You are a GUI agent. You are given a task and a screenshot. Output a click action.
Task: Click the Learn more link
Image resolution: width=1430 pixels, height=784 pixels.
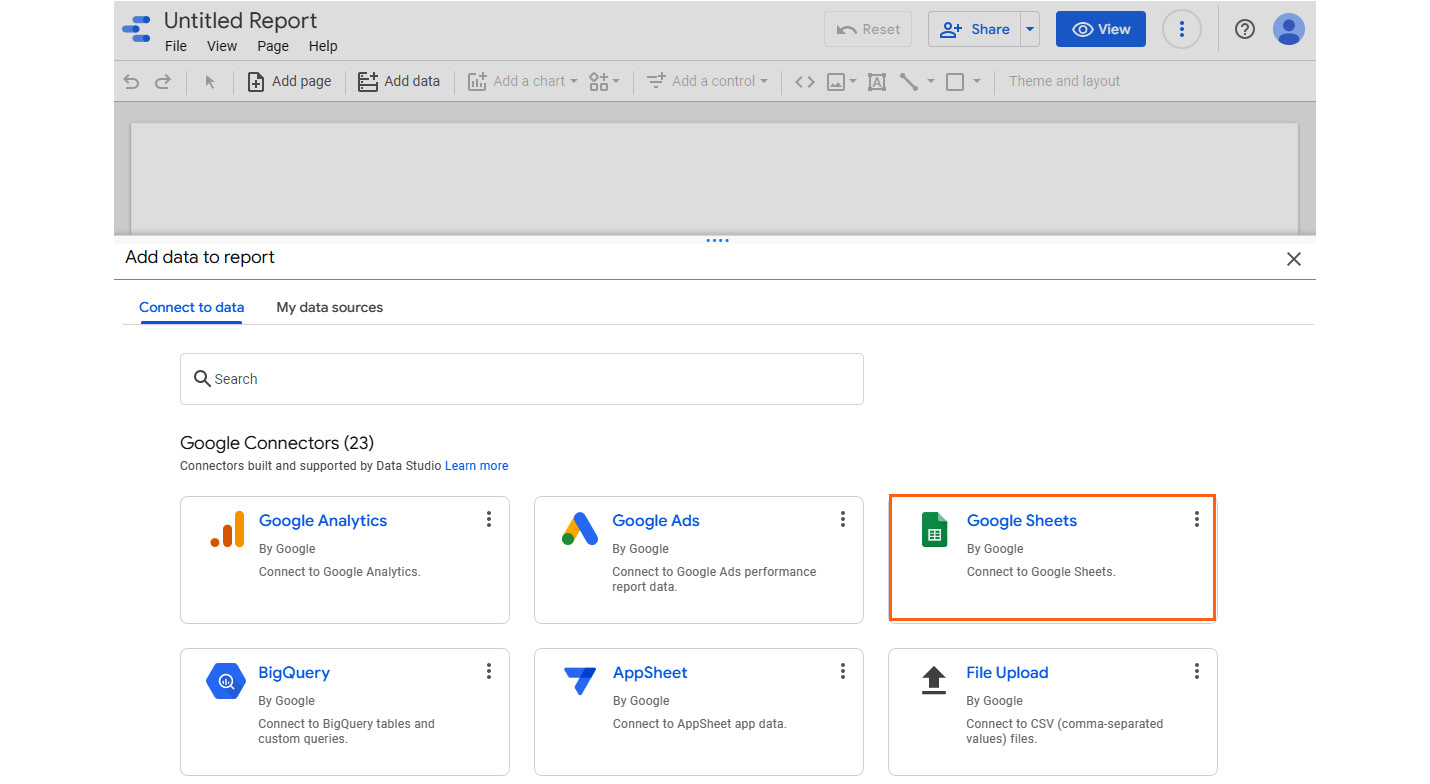point(477,466)
